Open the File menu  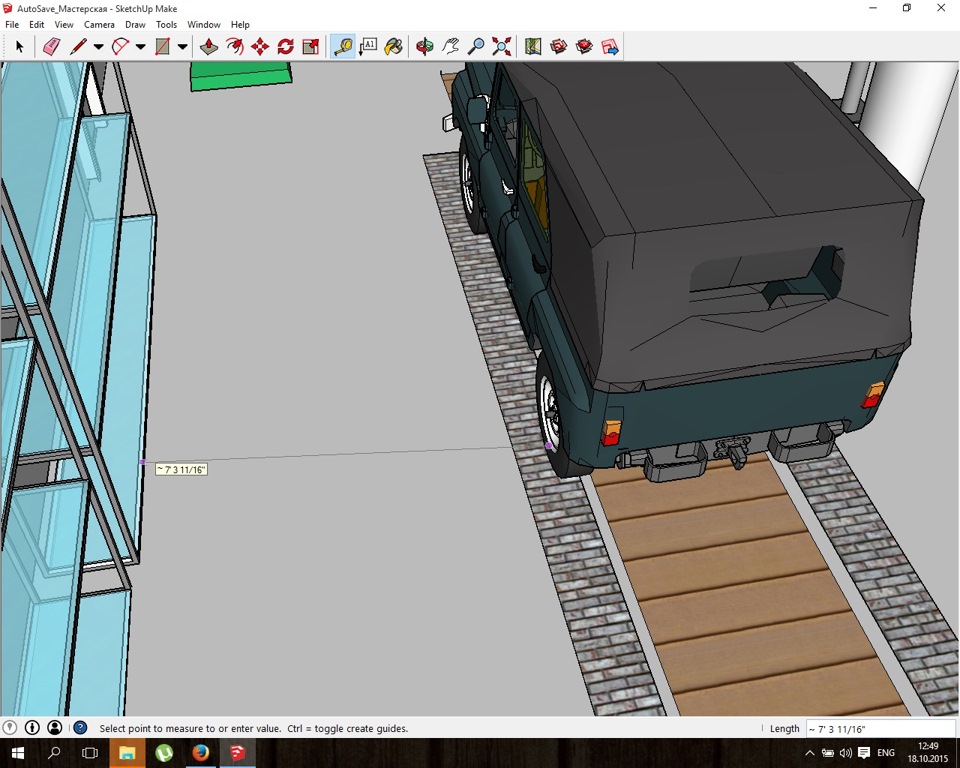12,24
